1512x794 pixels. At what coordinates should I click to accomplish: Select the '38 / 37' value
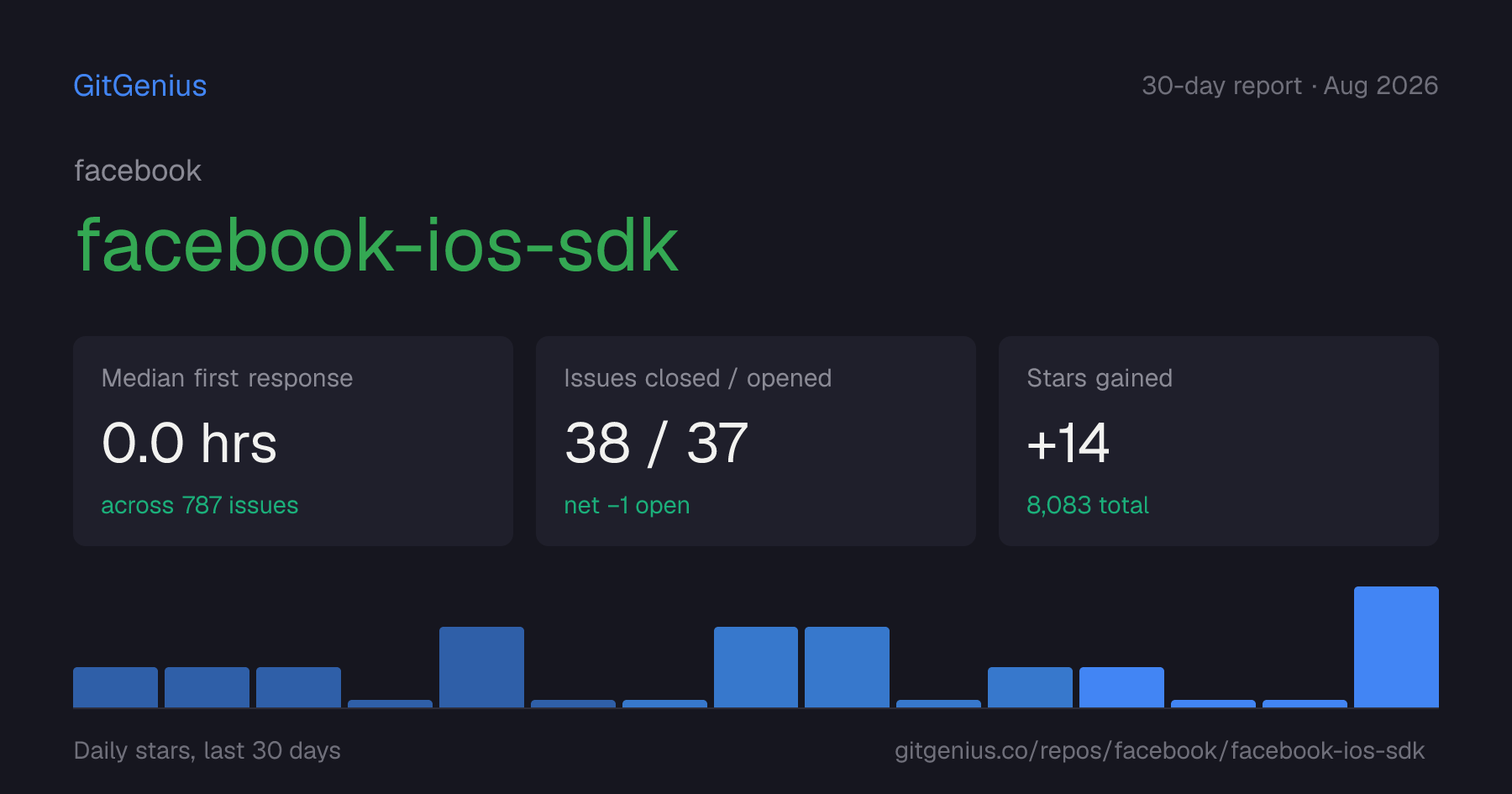[x=656, y=443]
